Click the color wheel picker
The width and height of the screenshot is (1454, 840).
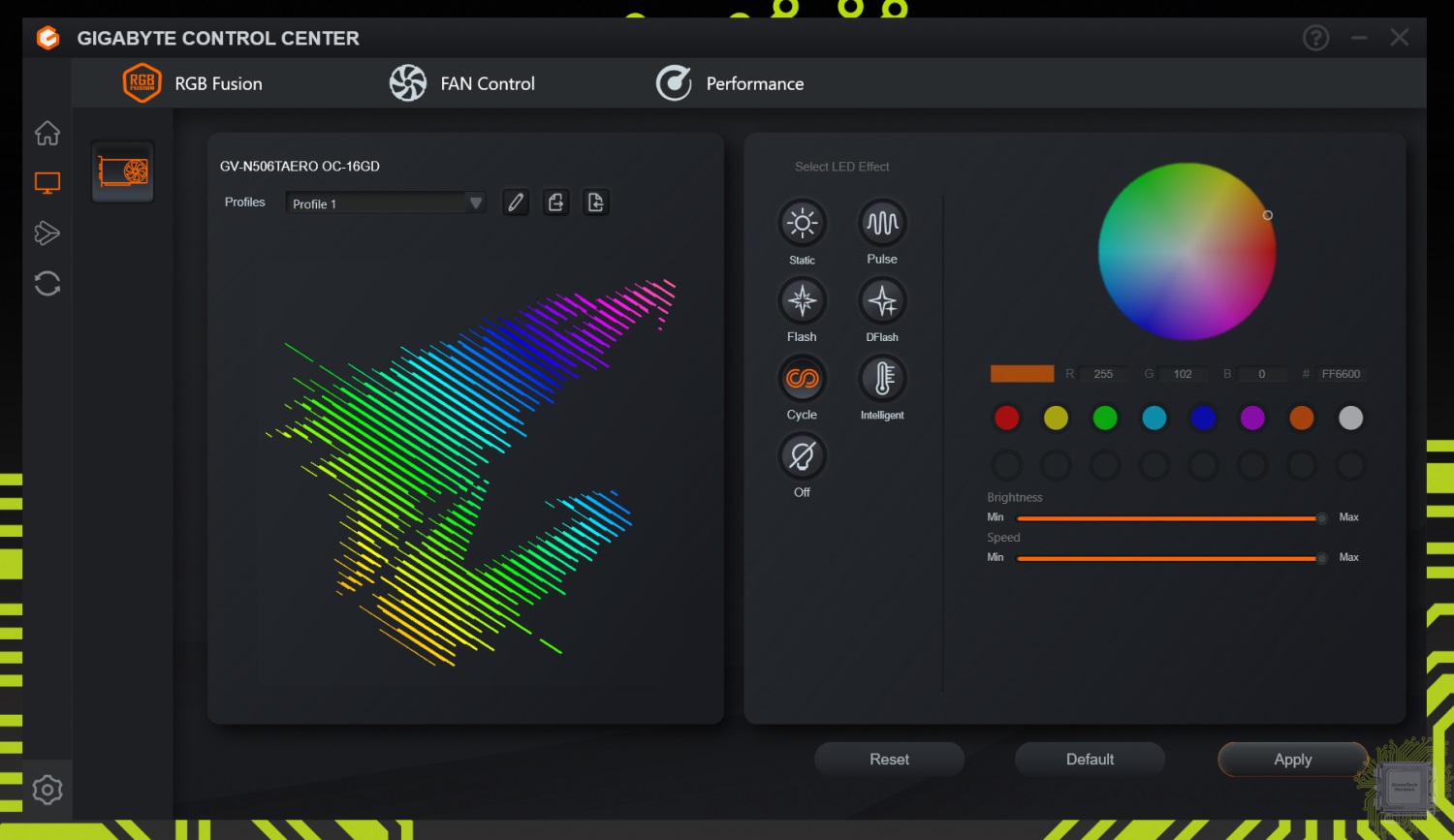pos(1186,252)
